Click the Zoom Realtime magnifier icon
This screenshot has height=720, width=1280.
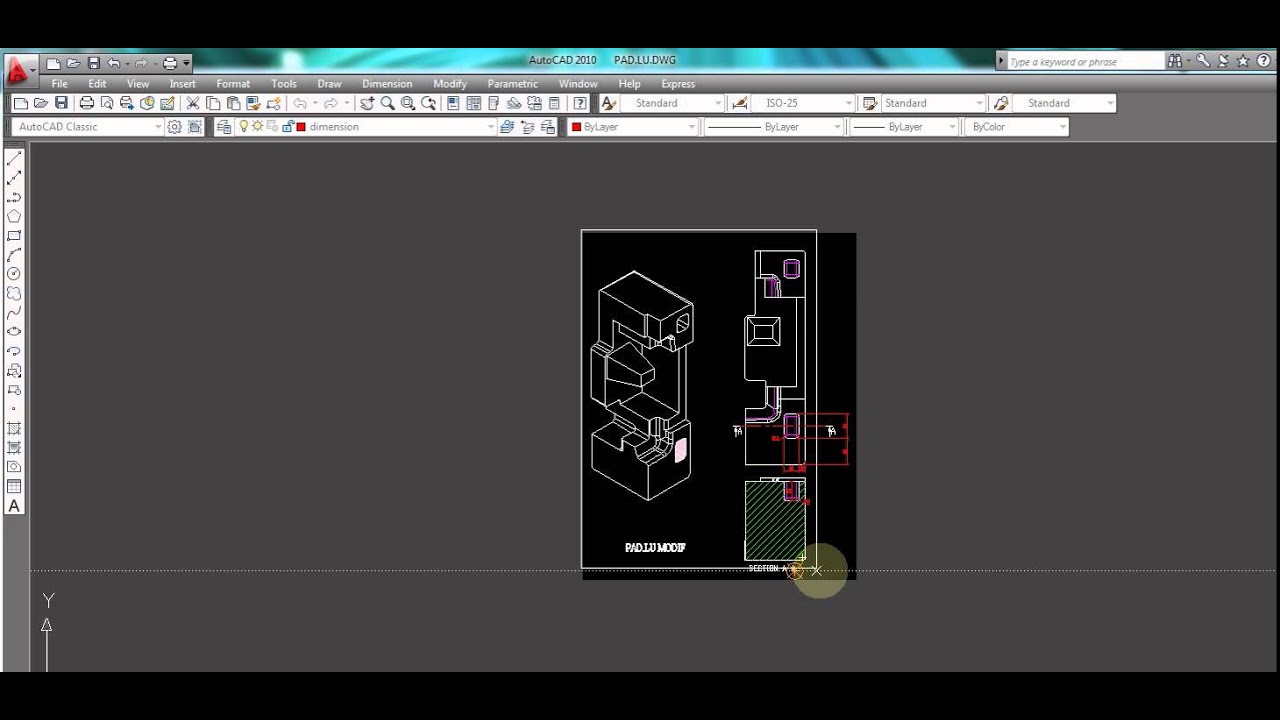pos(387,103)
